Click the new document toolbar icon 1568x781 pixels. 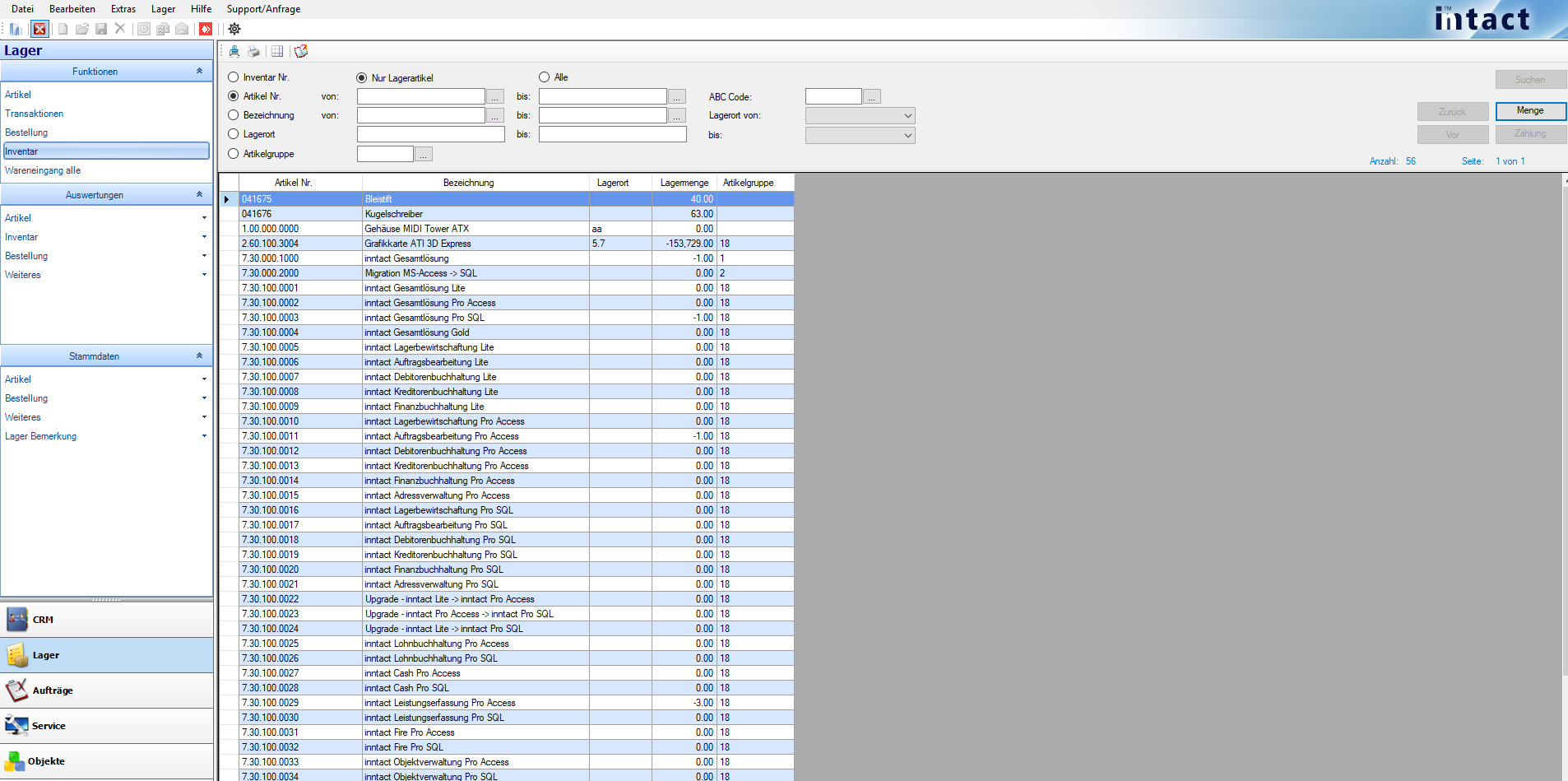(63, 29)
